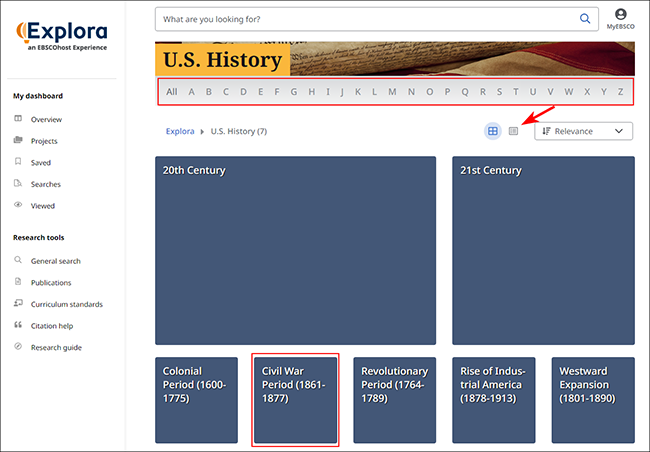
Task: Filter topics by letter M
Action: point(392,92)
